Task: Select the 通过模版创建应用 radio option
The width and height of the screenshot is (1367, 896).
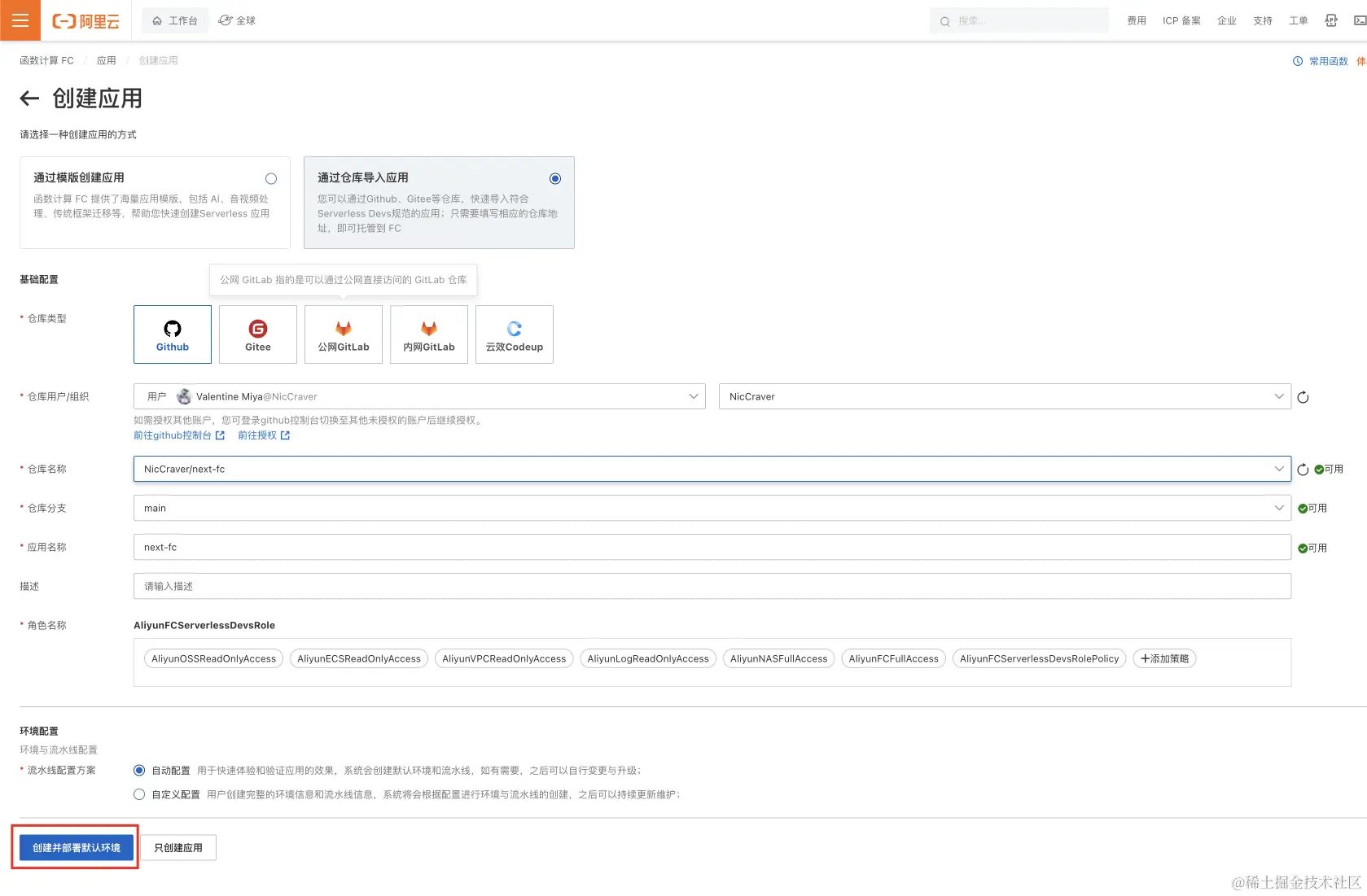Action: tap(271, 179)
